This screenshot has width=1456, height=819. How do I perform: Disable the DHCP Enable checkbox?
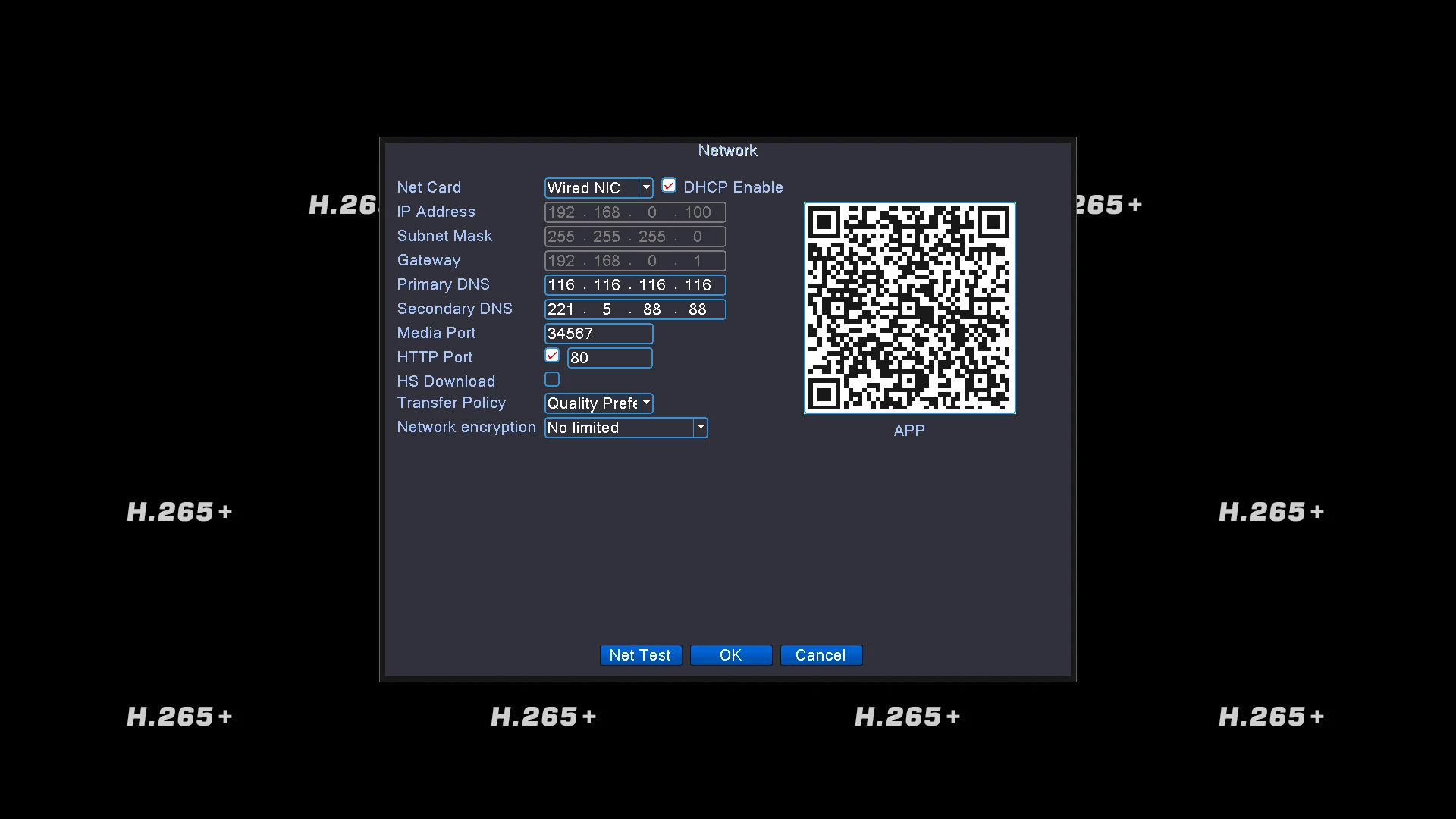click(x=669, y=186)
